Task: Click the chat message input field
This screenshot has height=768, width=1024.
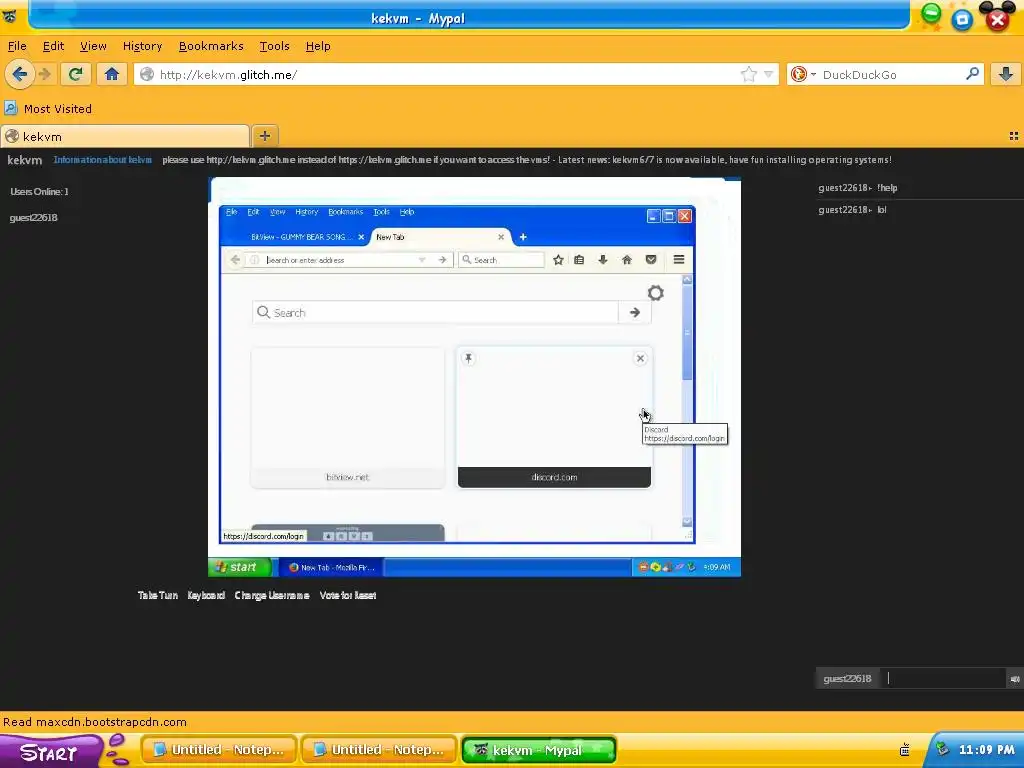Action: [943, 679]
